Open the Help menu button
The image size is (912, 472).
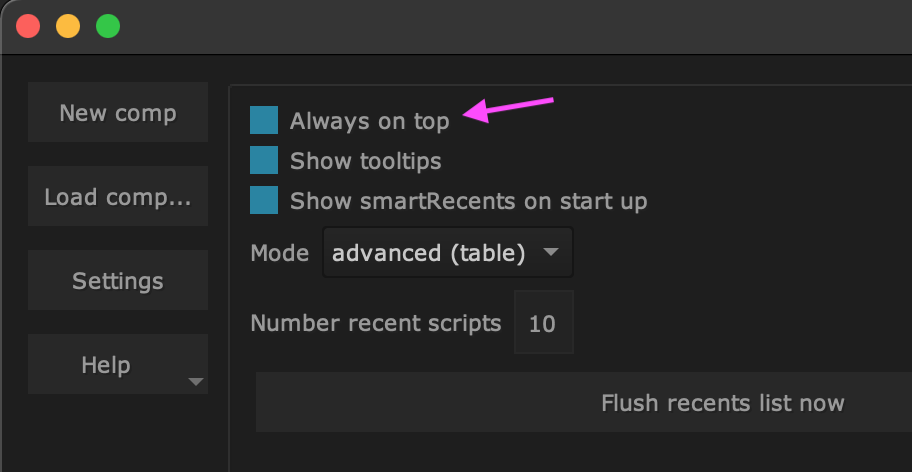[106, 365]
